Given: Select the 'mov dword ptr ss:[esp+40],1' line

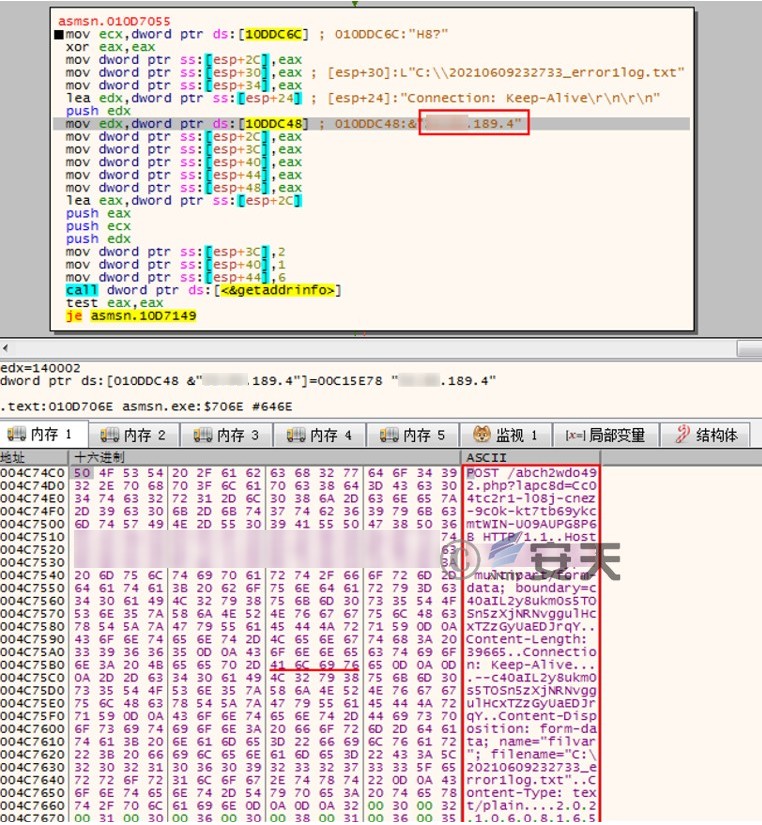Looking at the screenshot, I should (176, 265).
